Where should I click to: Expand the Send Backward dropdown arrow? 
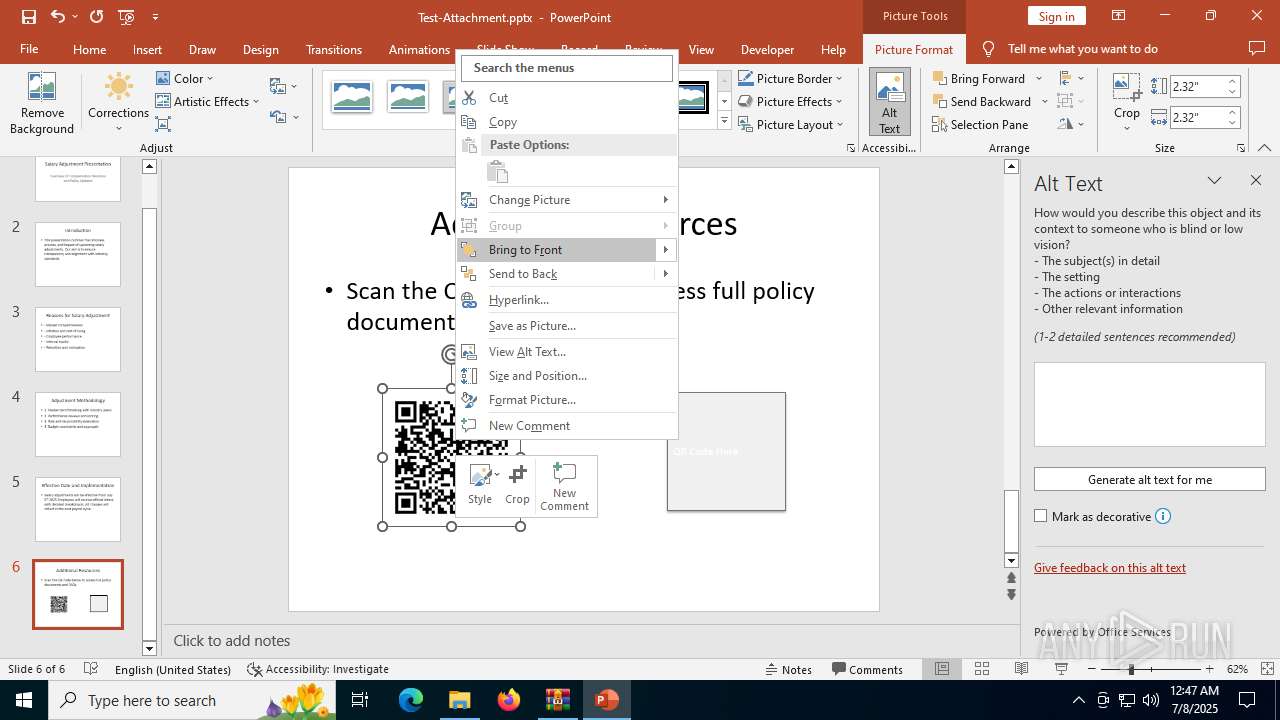[x=1045, y=101]
